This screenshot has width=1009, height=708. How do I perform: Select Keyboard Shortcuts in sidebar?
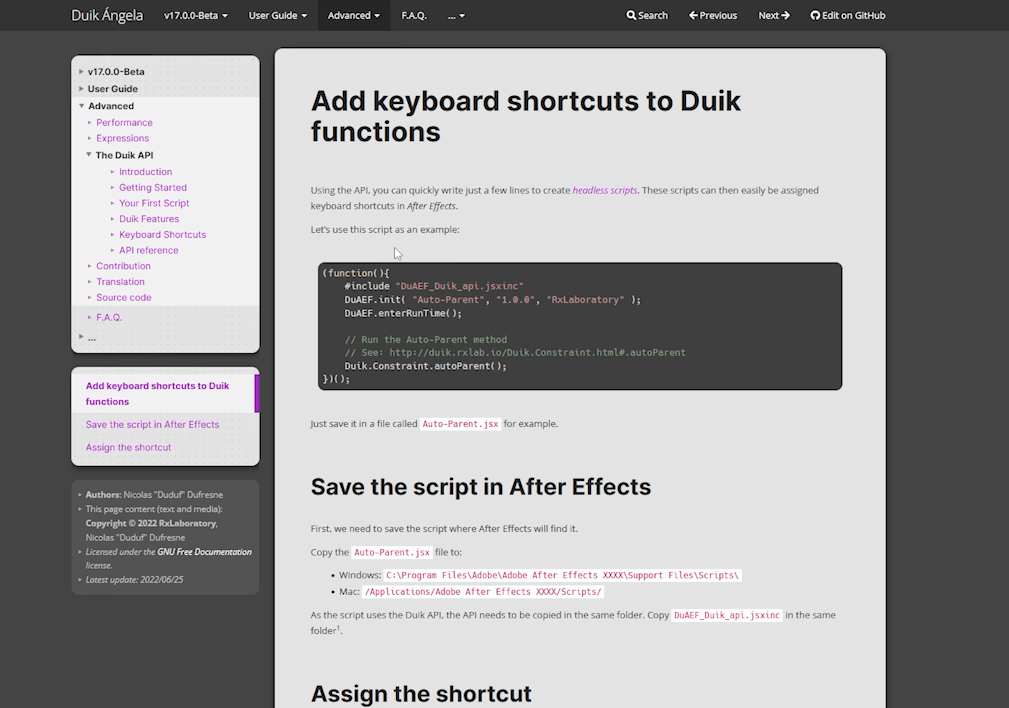click(x=162, y=235)
